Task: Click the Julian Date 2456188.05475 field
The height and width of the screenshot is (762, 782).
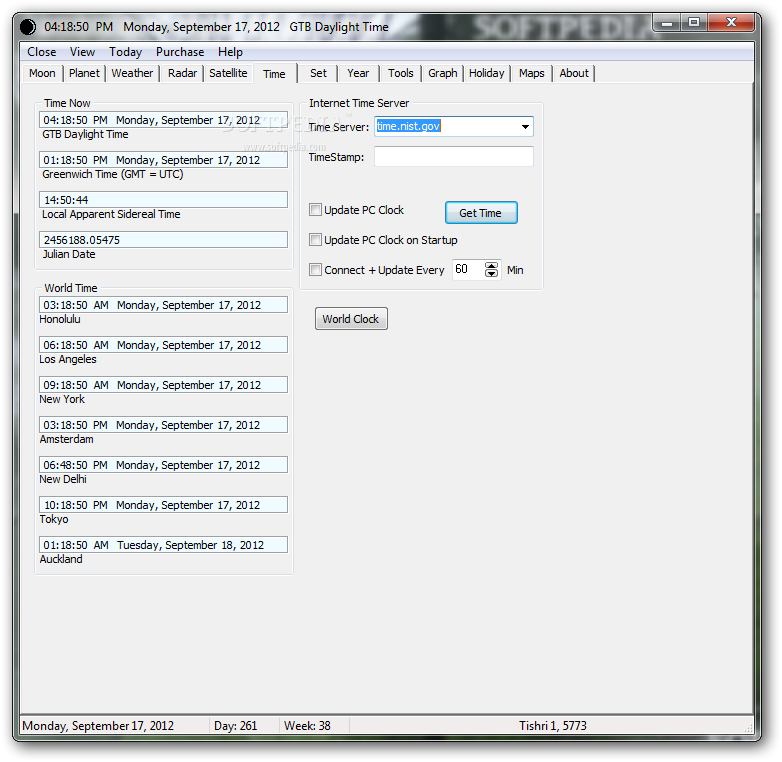Action: tap(164, 239)
